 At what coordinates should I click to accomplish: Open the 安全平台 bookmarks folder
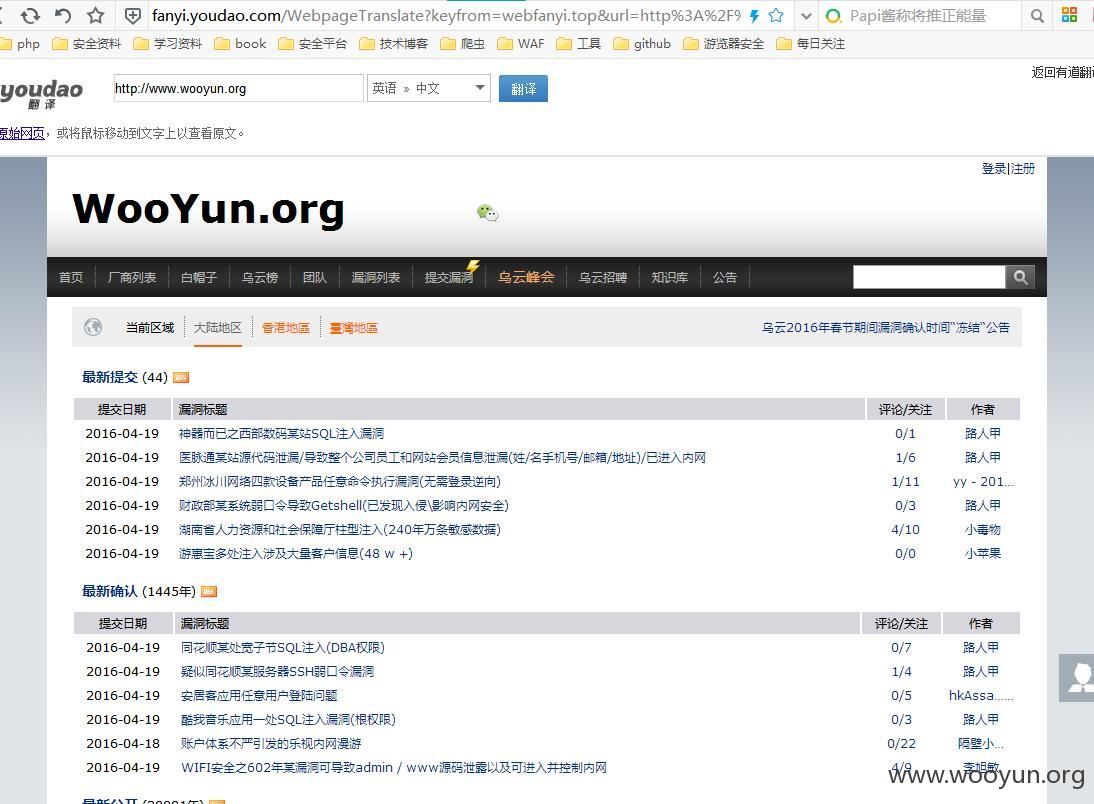[313, 44]
